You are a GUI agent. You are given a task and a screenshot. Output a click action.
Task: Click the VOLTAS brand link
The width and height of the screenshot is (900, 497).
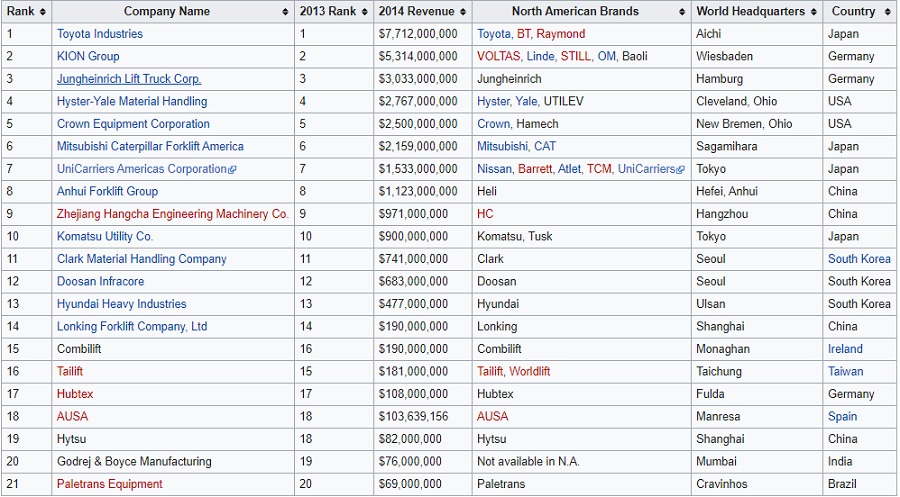[x=499, y=57]
